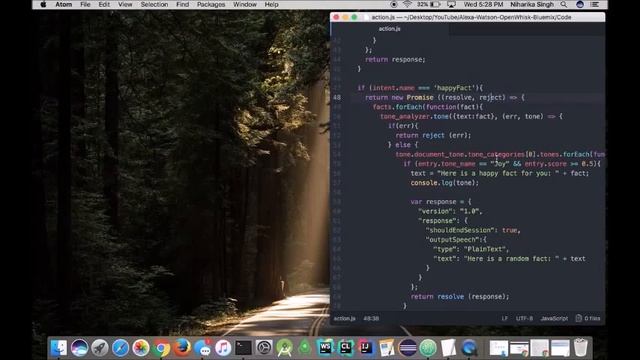
Task: Open Photos app in the dock
Action: [x=141, y=348]
